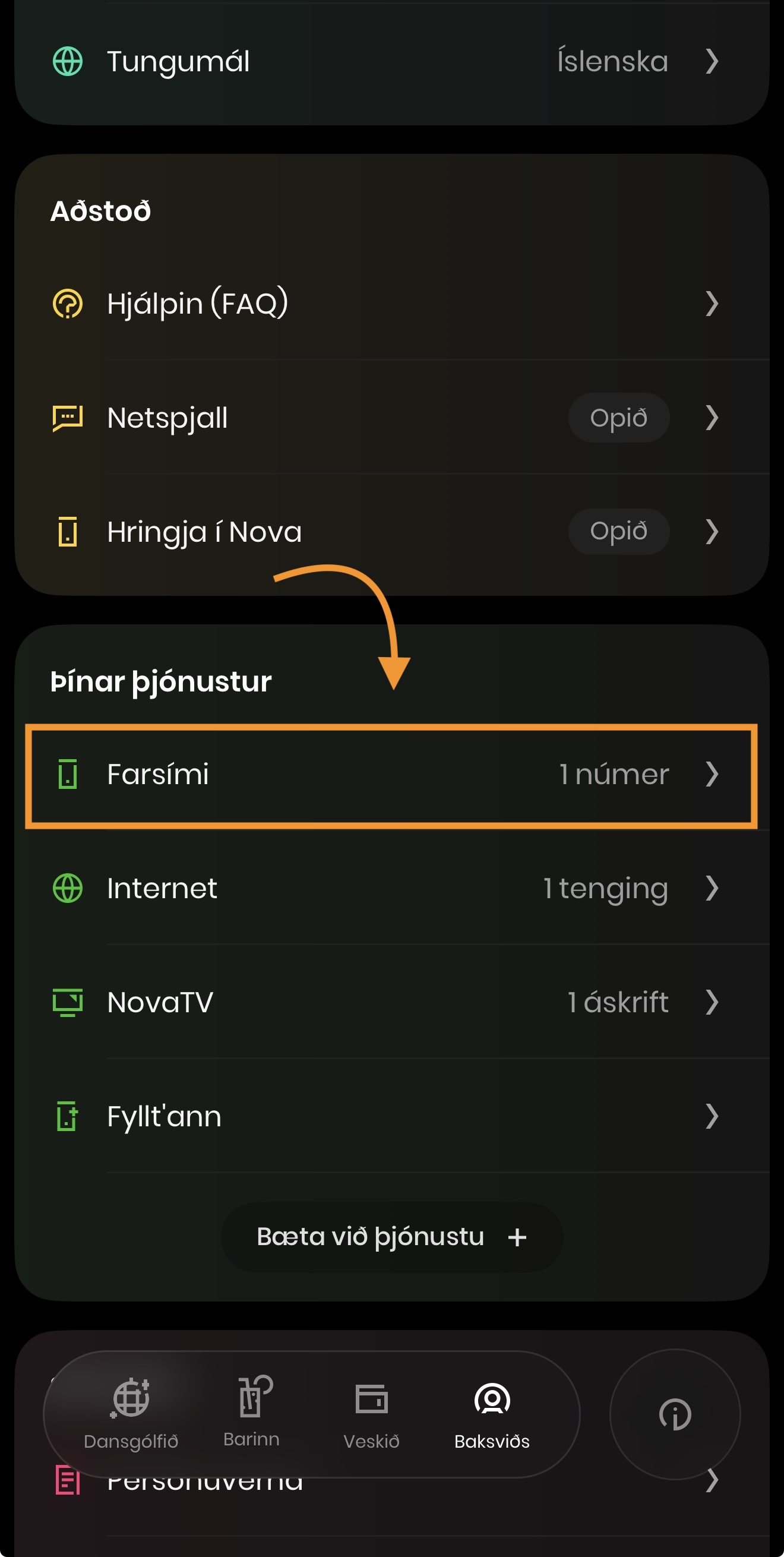The image size is (784, 1557).
Task: Tap the yellow question icon for Hjálpin
Action: point(68,304)
